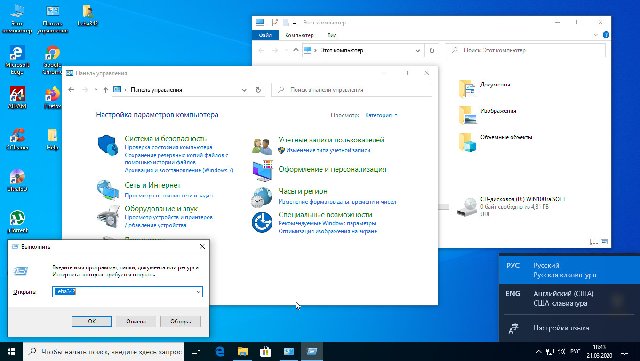The image size is (640, 361).
Task: Click Cancel in the Run dialog
Action: click(x=136, y=321)
